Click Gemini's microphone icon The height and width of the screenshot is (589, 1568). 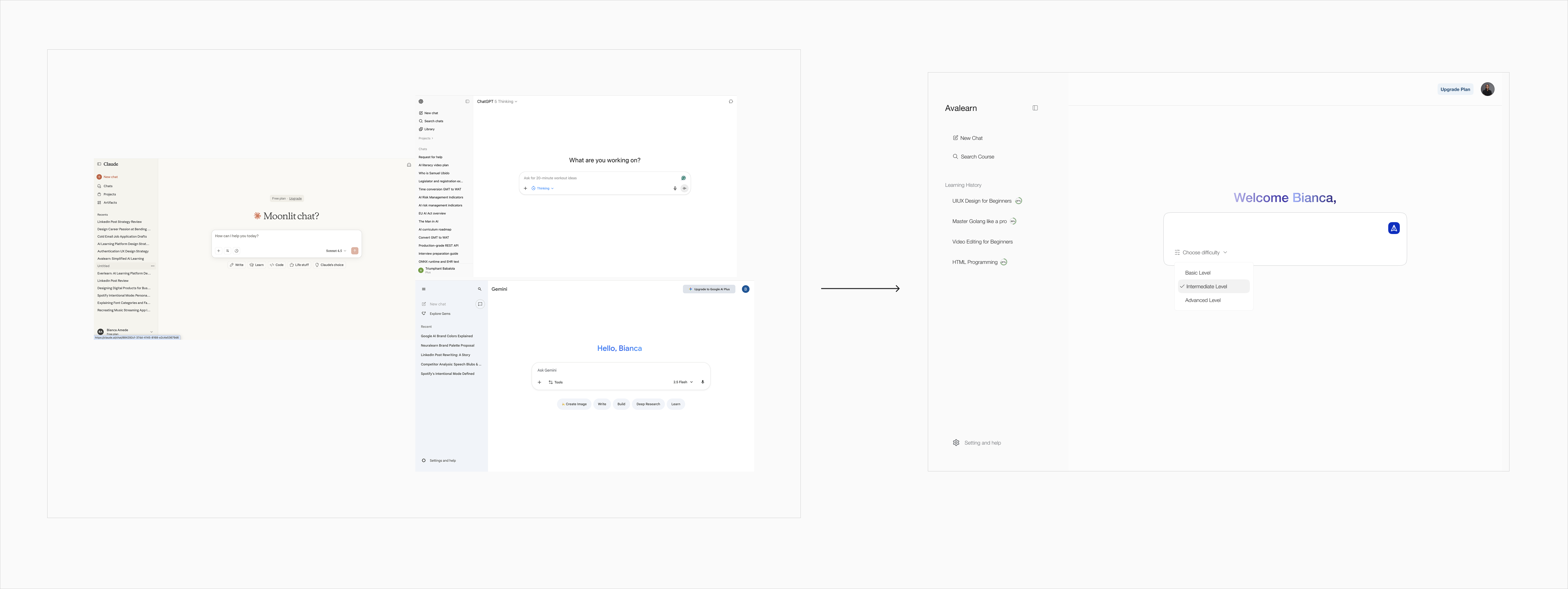[702, 382]
